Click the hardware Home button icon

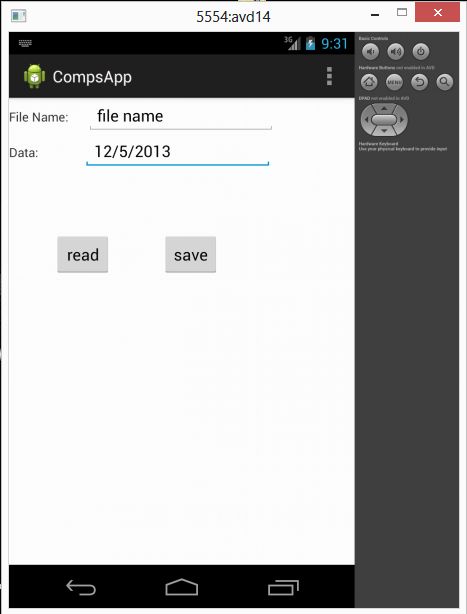(x=369, y=82)
